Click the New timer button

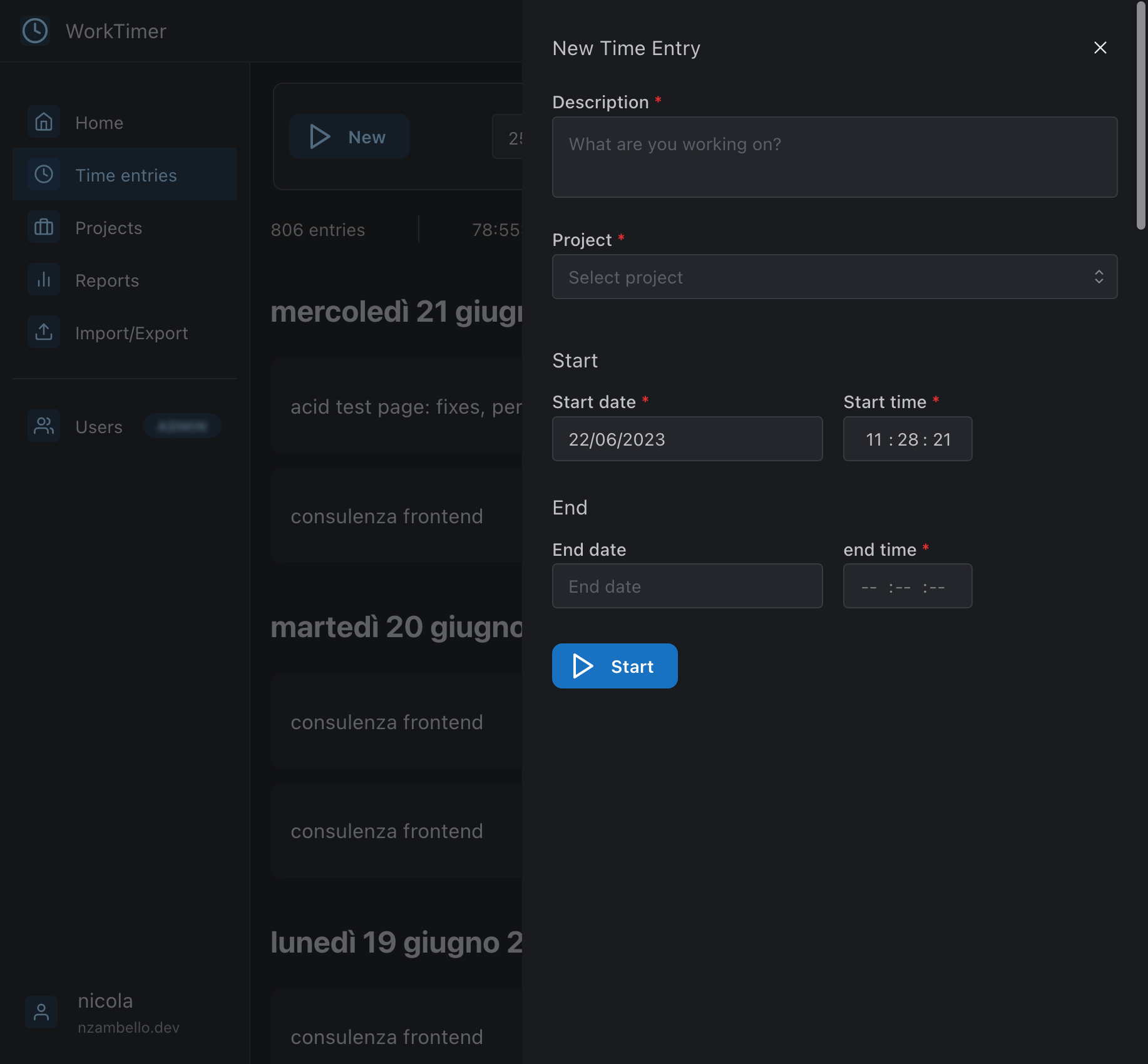coord(349,136)
